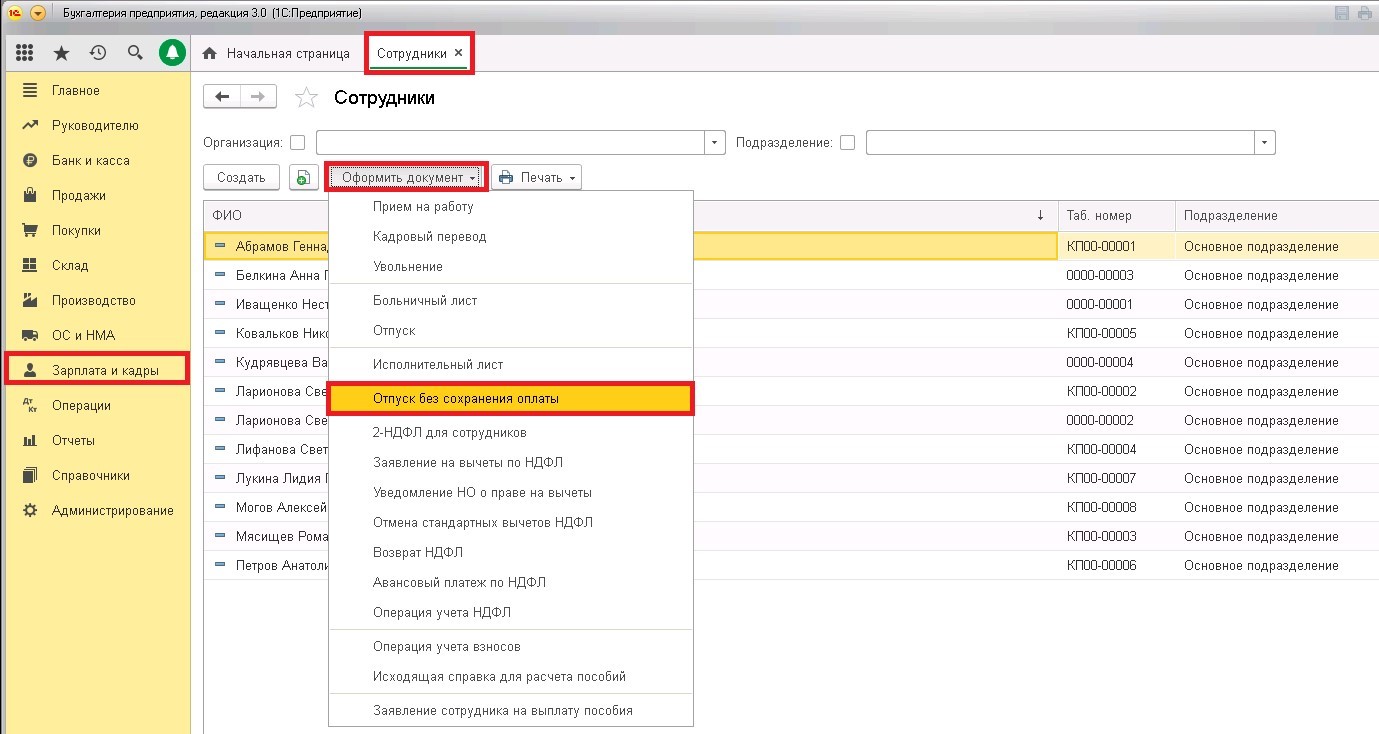The image size is (1379, 734).
Task: Open the green notifications bell
Action: (173, 53)
